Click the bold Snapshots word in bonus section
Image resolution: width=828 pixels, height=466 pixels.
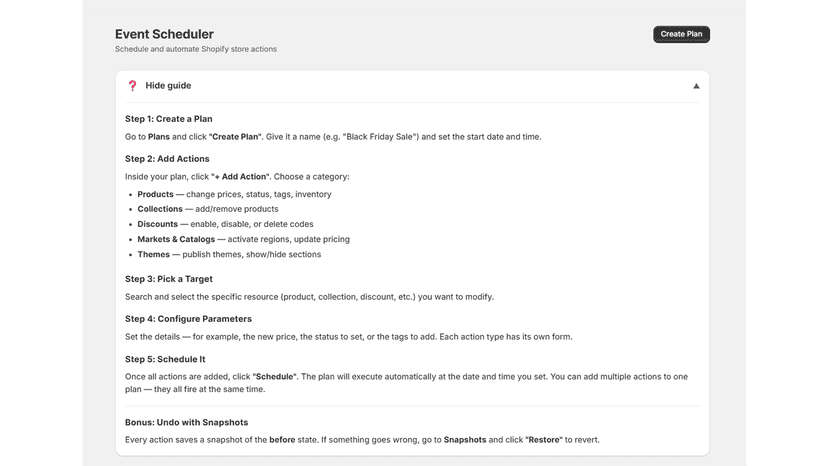tap(465, 440)
